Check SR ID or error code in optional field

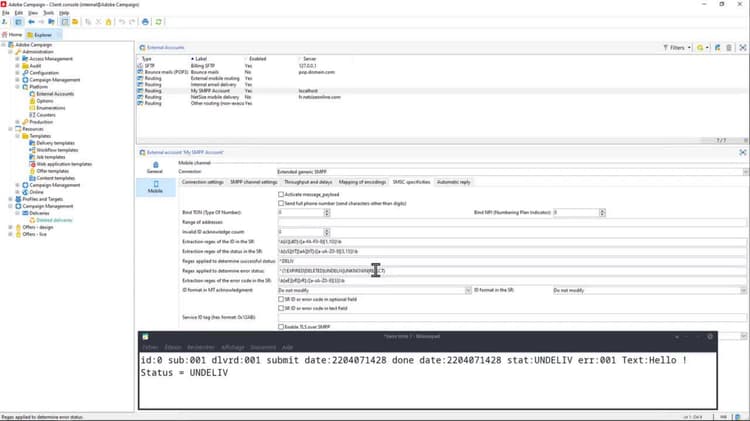click(281, 299)
